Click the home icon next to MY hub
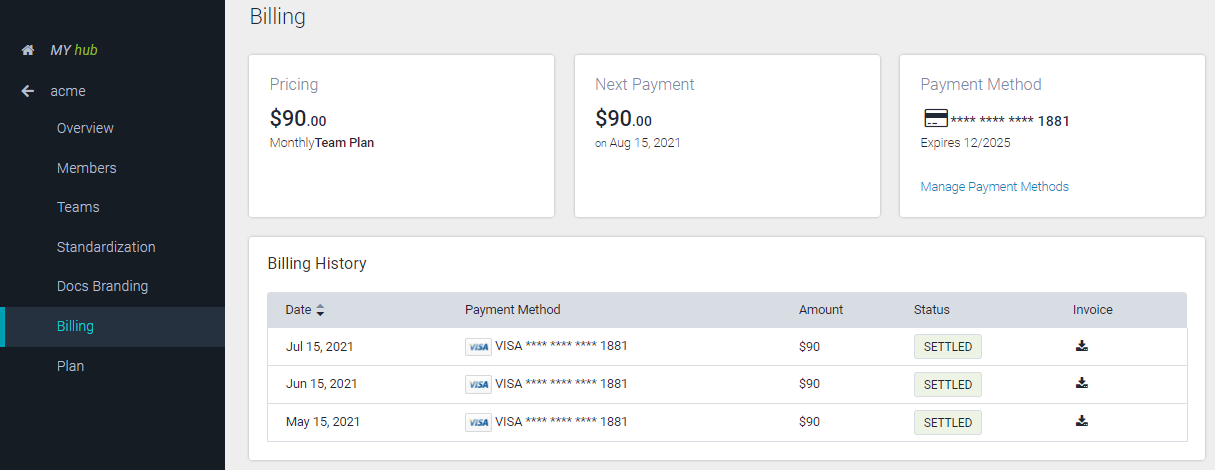This screenshot has width=1215, height=470. pos(28,50)
